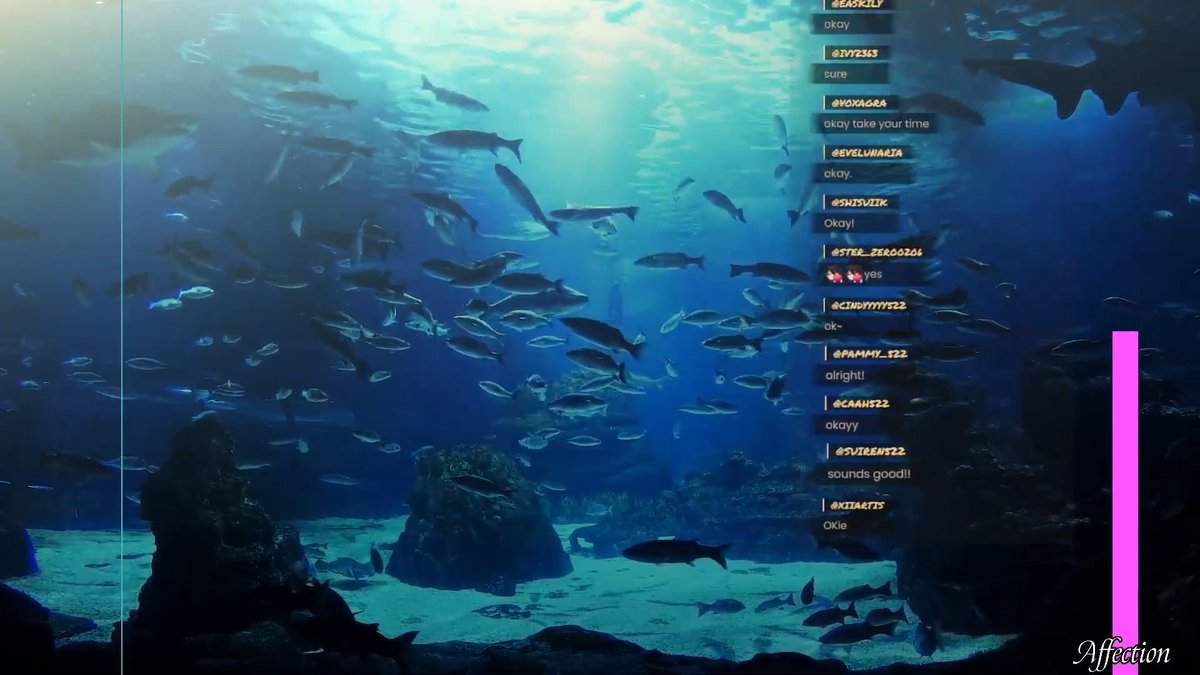Click the 'okayy' chat message
Image resolution: width=1200 pixels, height=675 pixels.
point(842,425)
